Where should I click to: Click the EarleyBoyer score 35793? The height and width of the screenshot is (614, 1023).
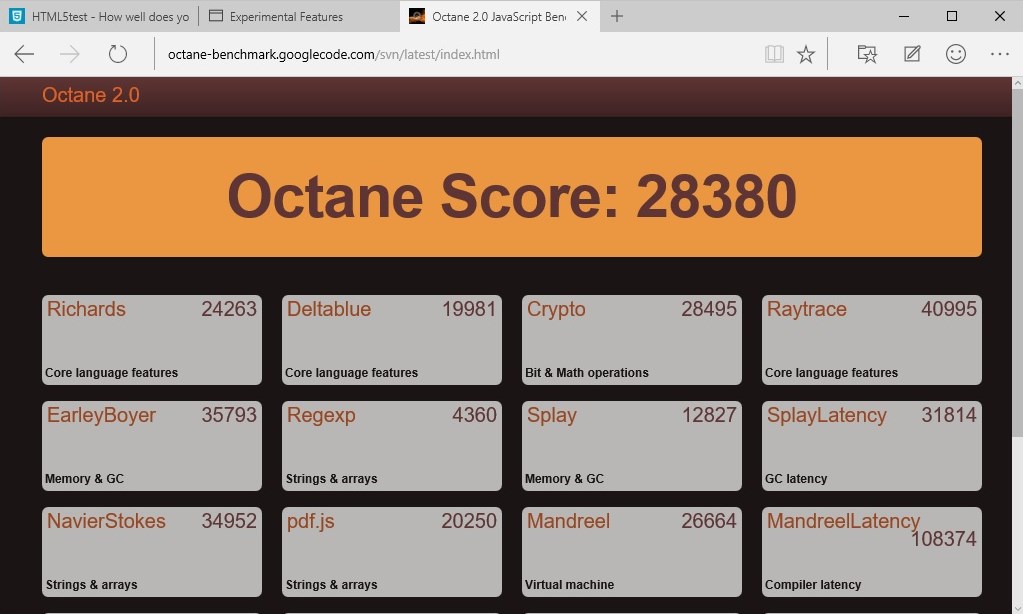pyautogui.click(x=229, y=415)
